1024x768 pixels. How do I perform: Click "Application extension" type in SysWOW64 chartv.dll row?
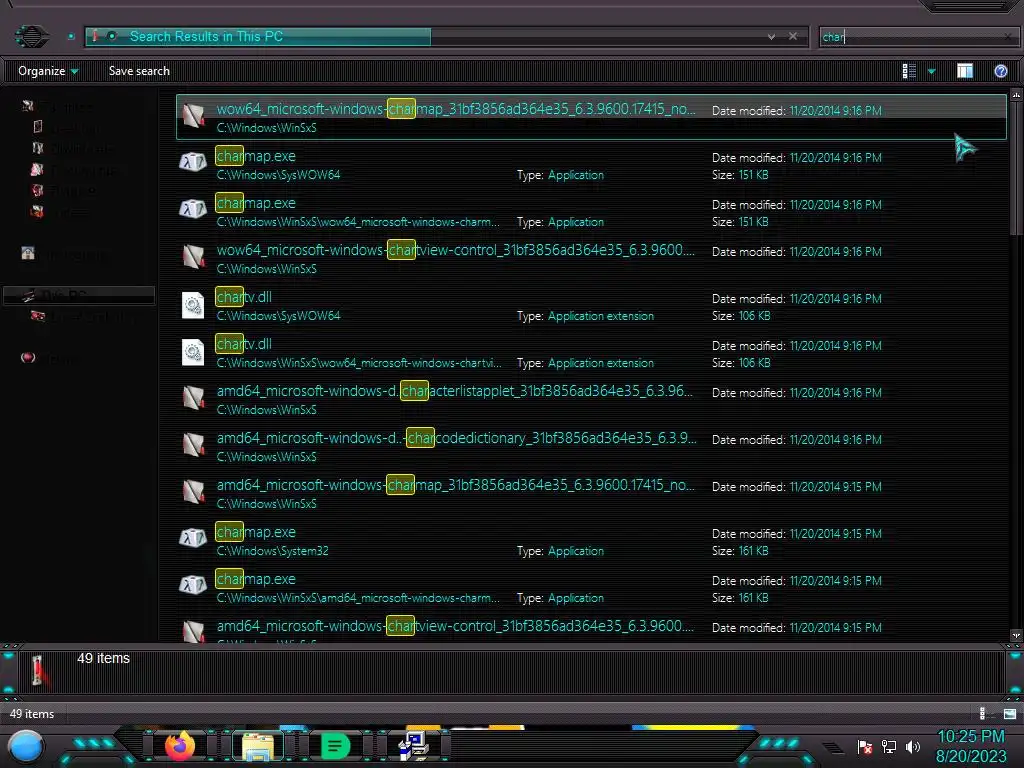(600, 316)
